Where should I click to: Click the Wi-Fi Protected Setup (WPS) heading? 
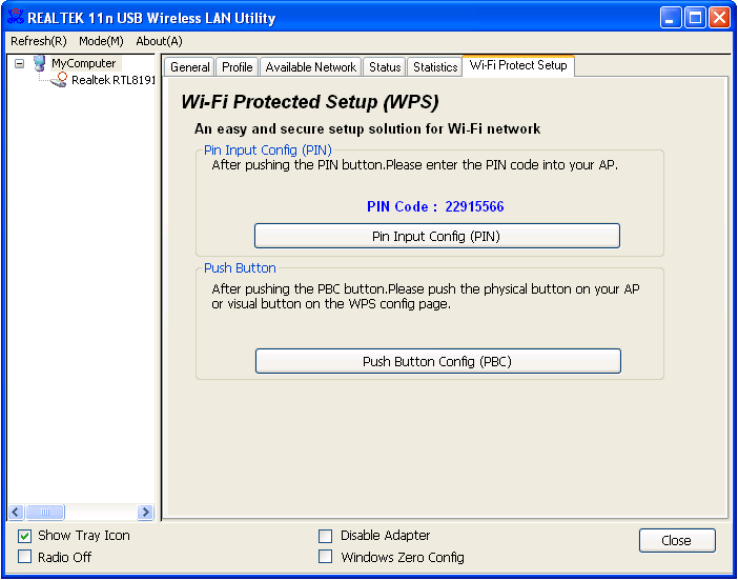pyautogui.click(x=310, y=102)
